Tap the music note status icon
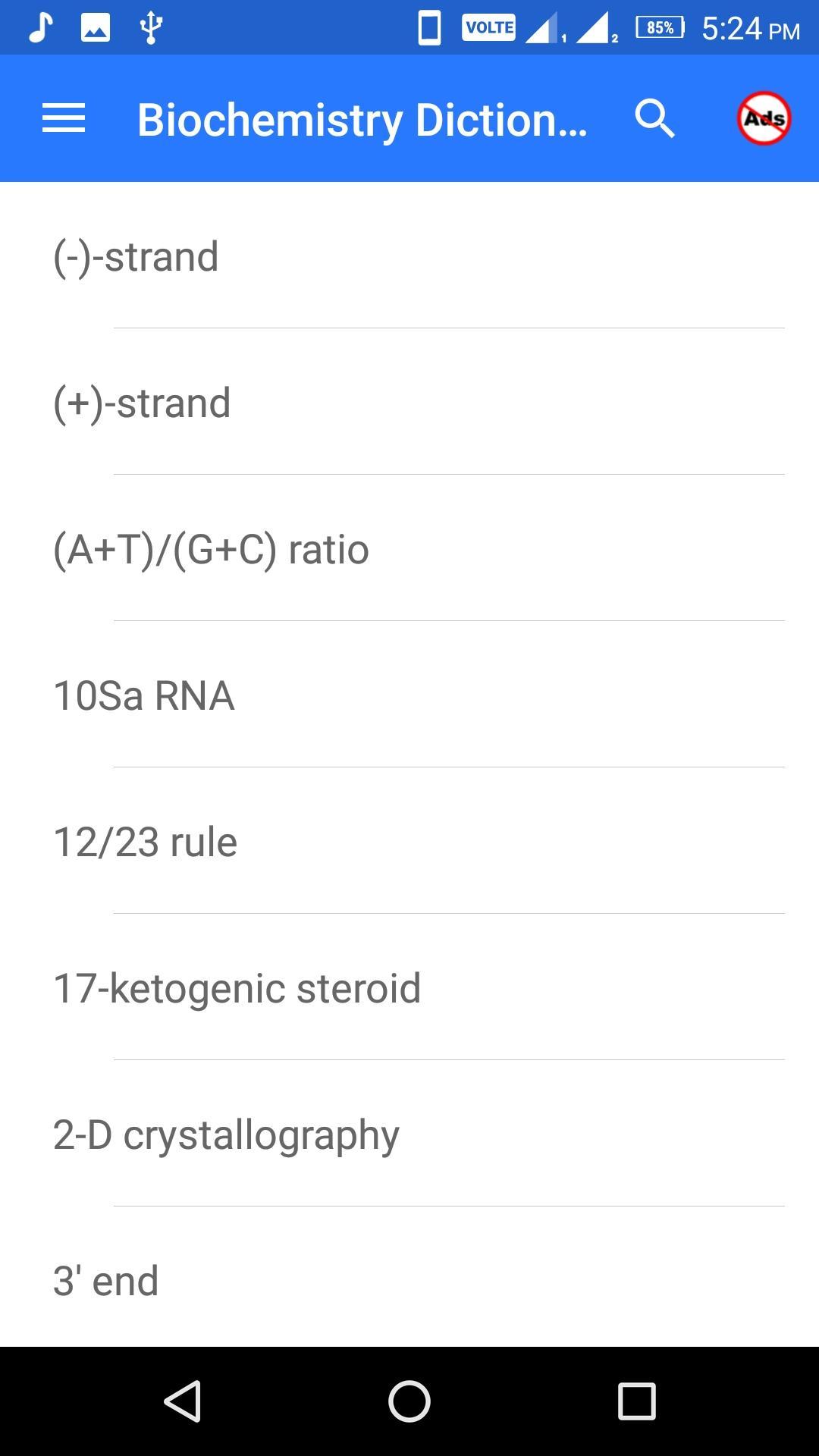This screenshot has width=819, height=1456. tap(40, 28)
